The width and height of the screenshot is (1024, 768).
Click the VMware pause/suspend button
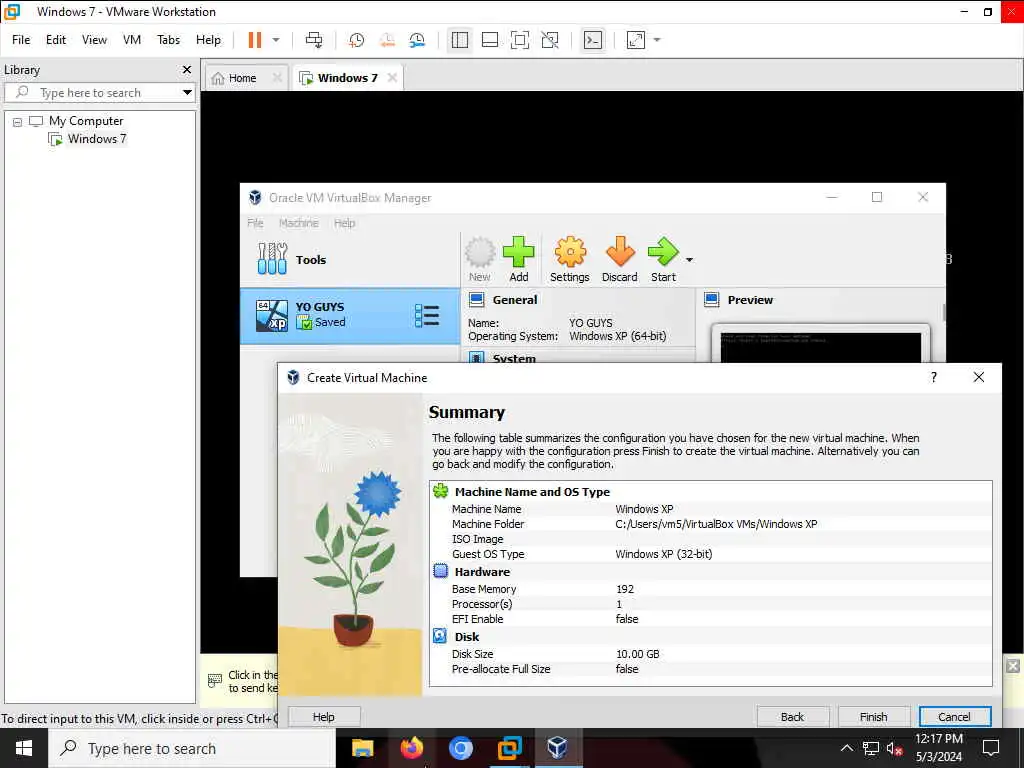(x=255, y=40)
